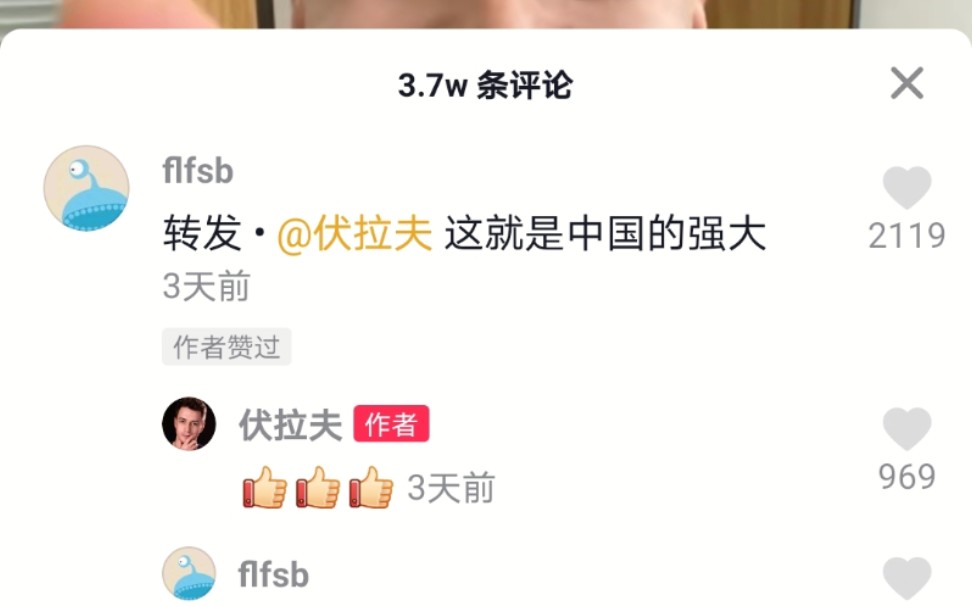Tap the 969 like count

(907, 477)
